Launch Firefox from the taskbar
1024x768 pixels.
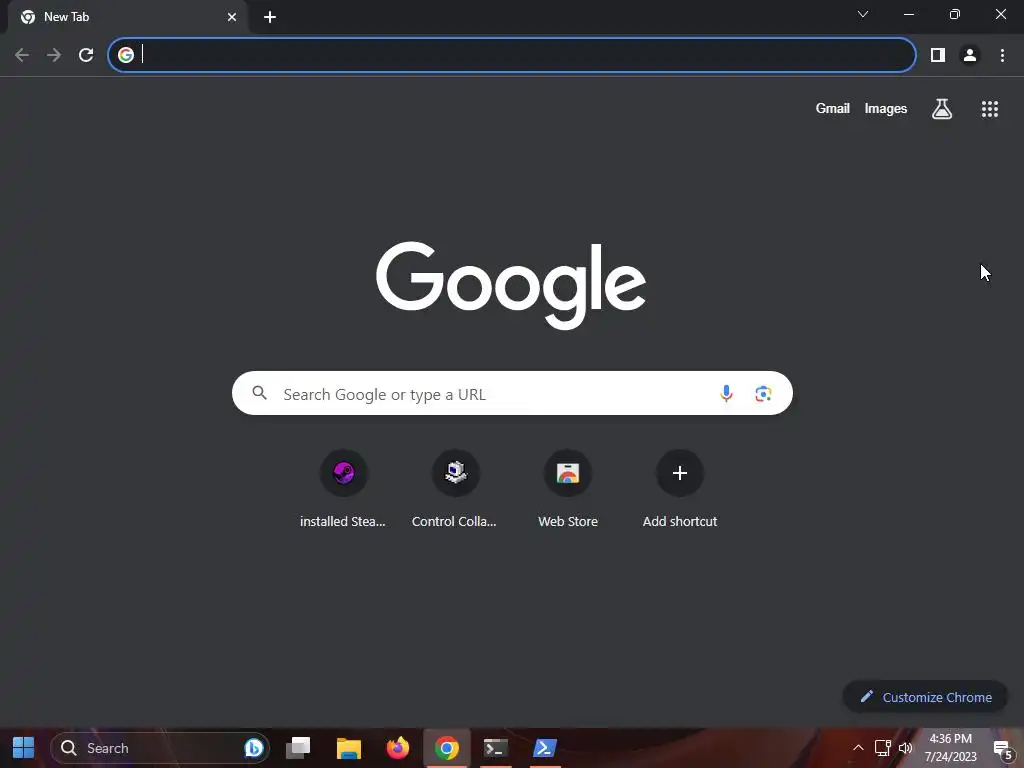pos(397,748)
